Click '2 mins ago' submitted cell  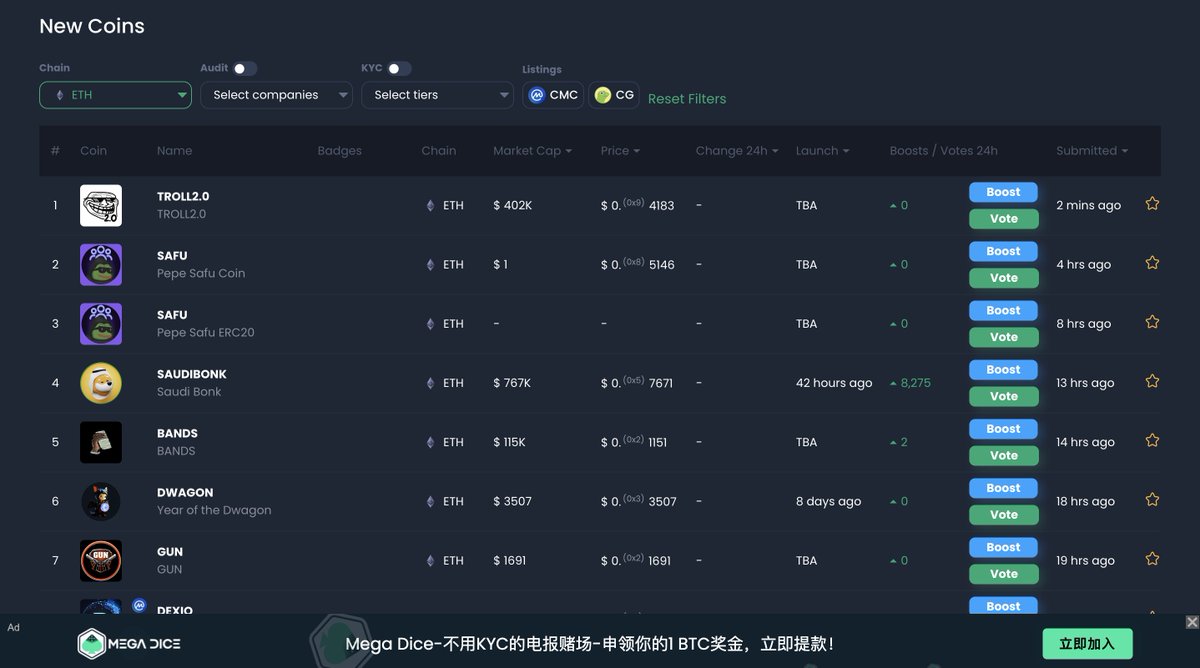(x=1088, y=205)
